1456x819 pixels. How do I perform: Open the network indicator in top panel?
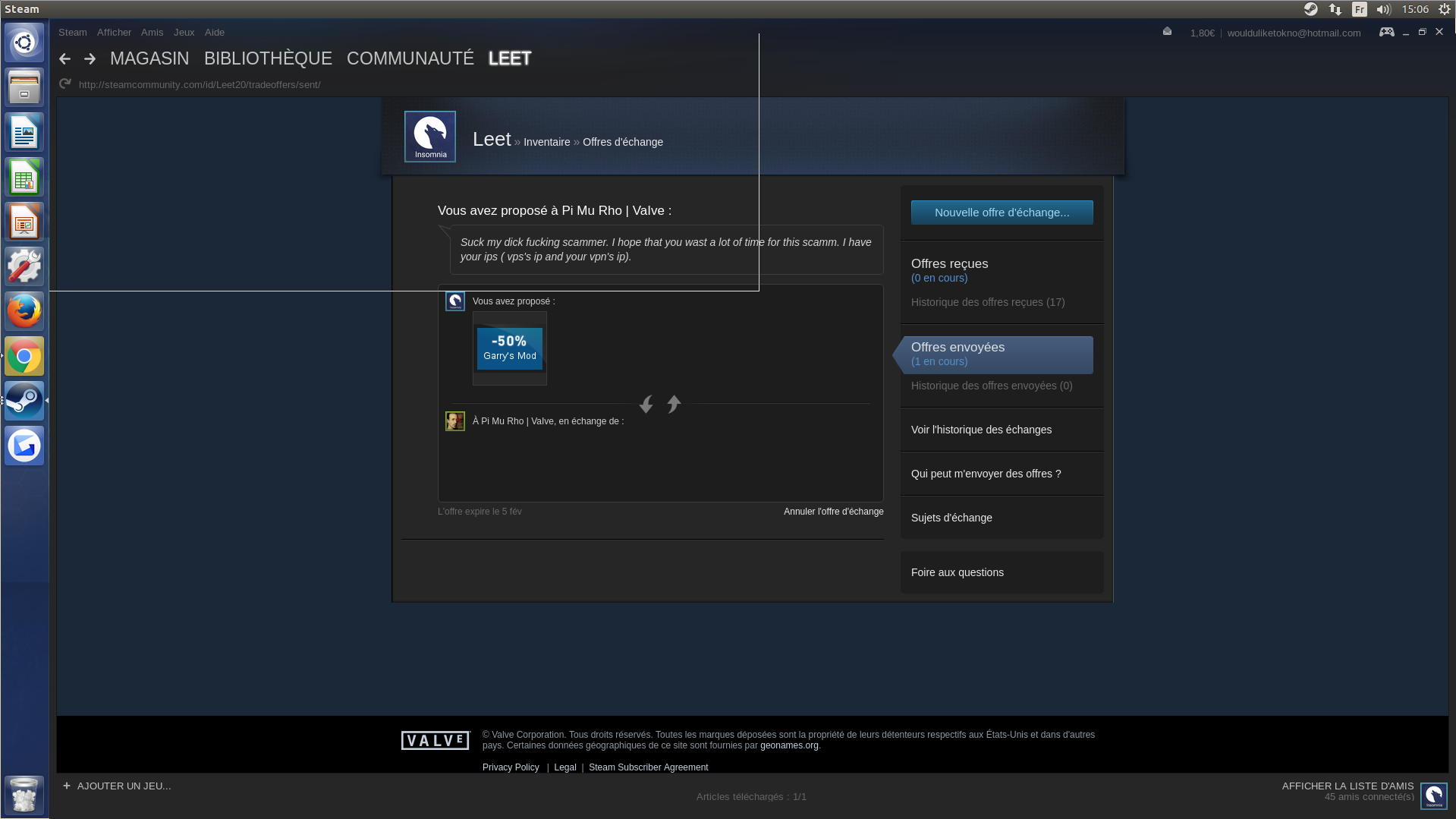pyautogui.click(x=1335, y=9)
